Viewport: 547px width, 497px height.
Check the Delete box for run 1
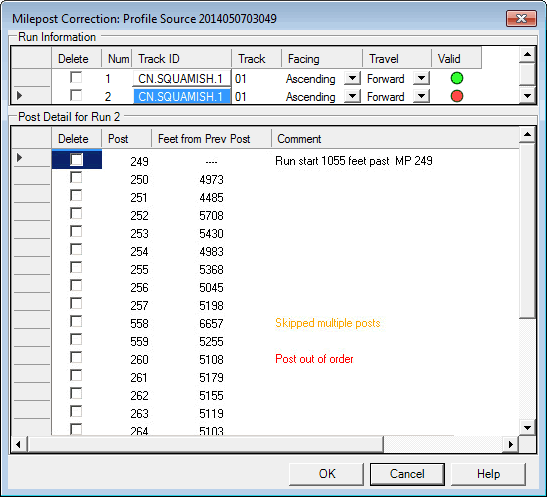pos(76,77)
